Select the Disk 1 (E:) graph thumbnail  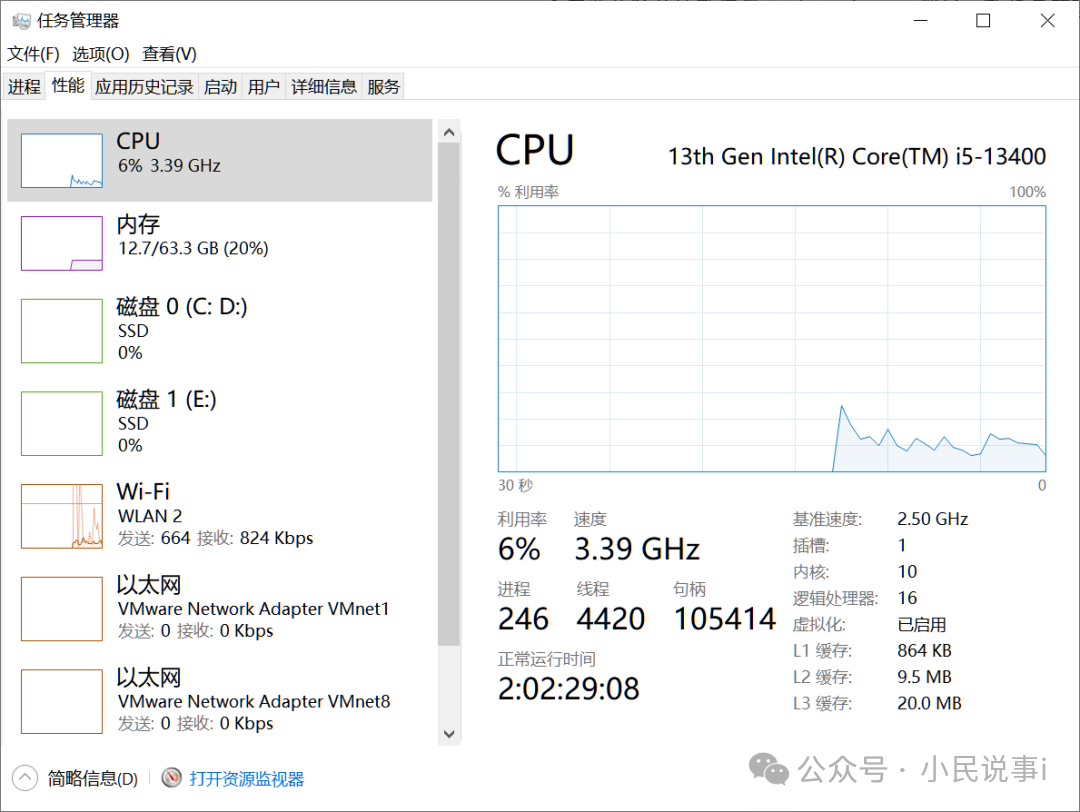tap(62, 423)
